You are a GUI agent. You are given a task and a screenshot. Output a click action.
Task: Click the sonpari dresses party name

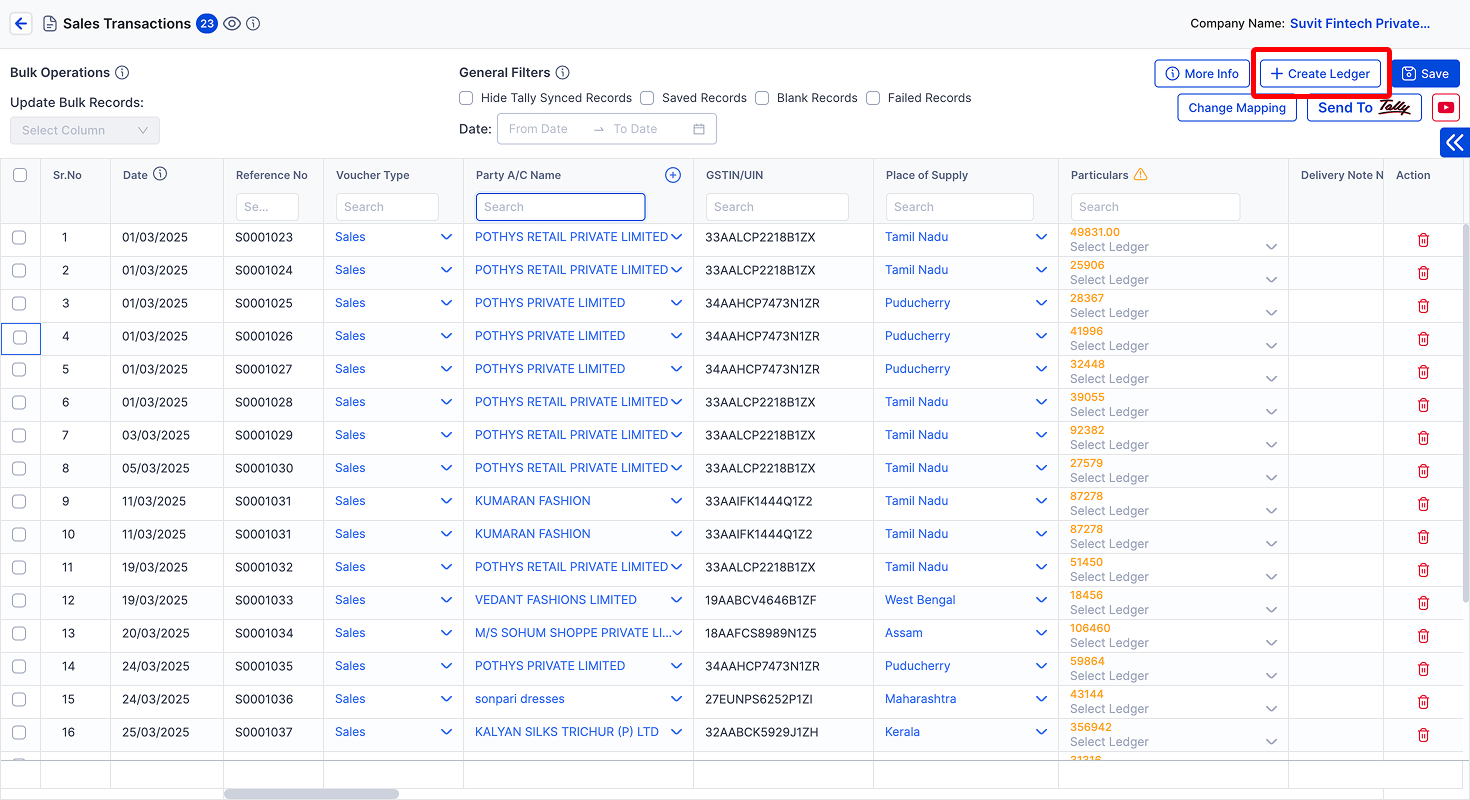click(520, 699)
